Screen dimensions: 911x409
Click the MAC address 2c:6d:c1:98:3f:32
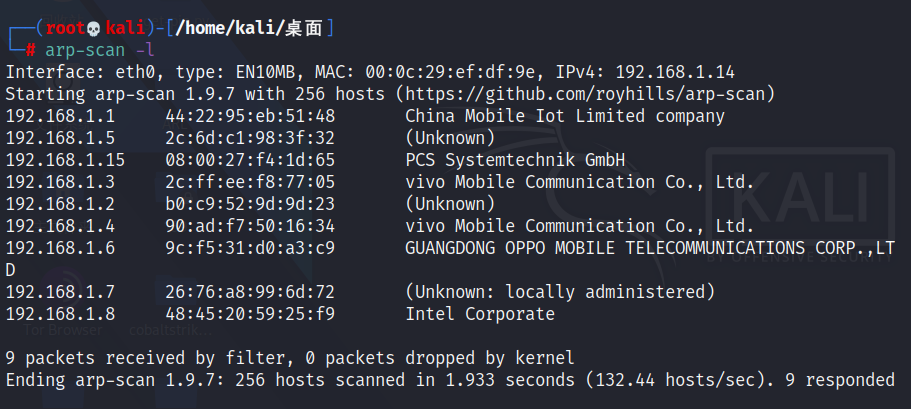250,138
